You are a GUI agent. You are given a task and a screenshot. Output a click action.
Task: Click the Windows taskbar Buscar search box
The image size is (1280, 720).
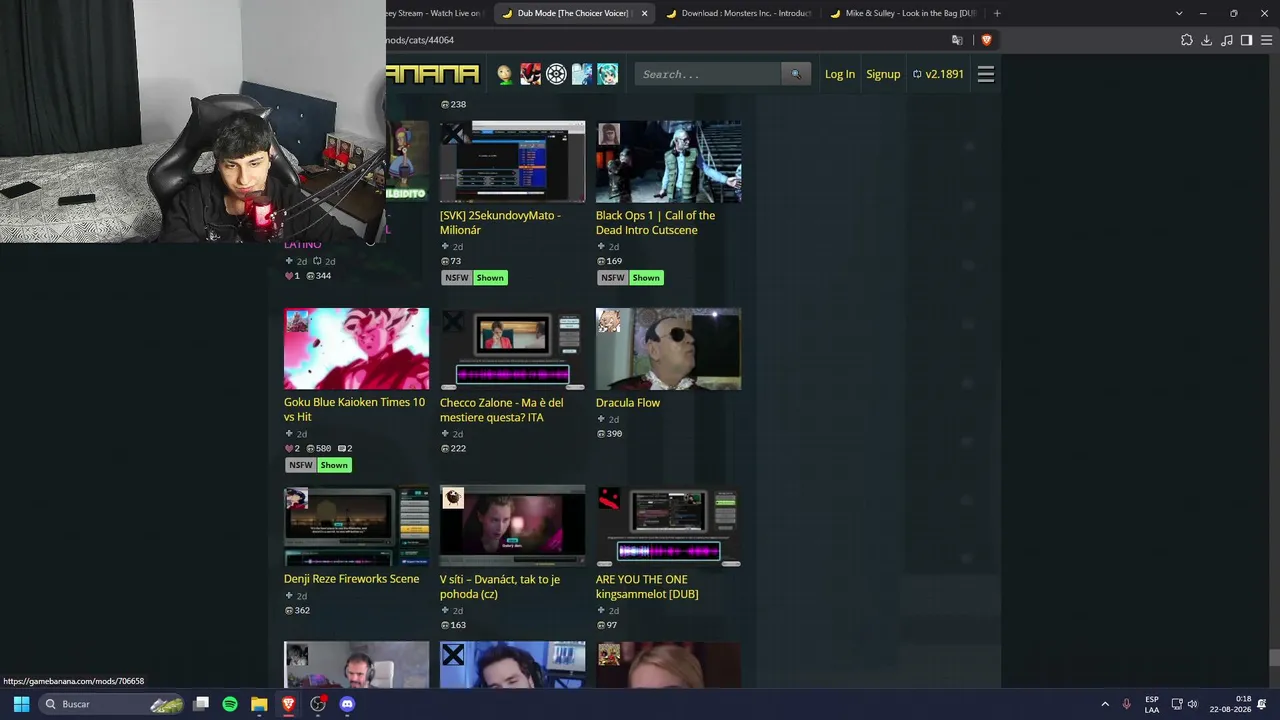pos(113,704)
